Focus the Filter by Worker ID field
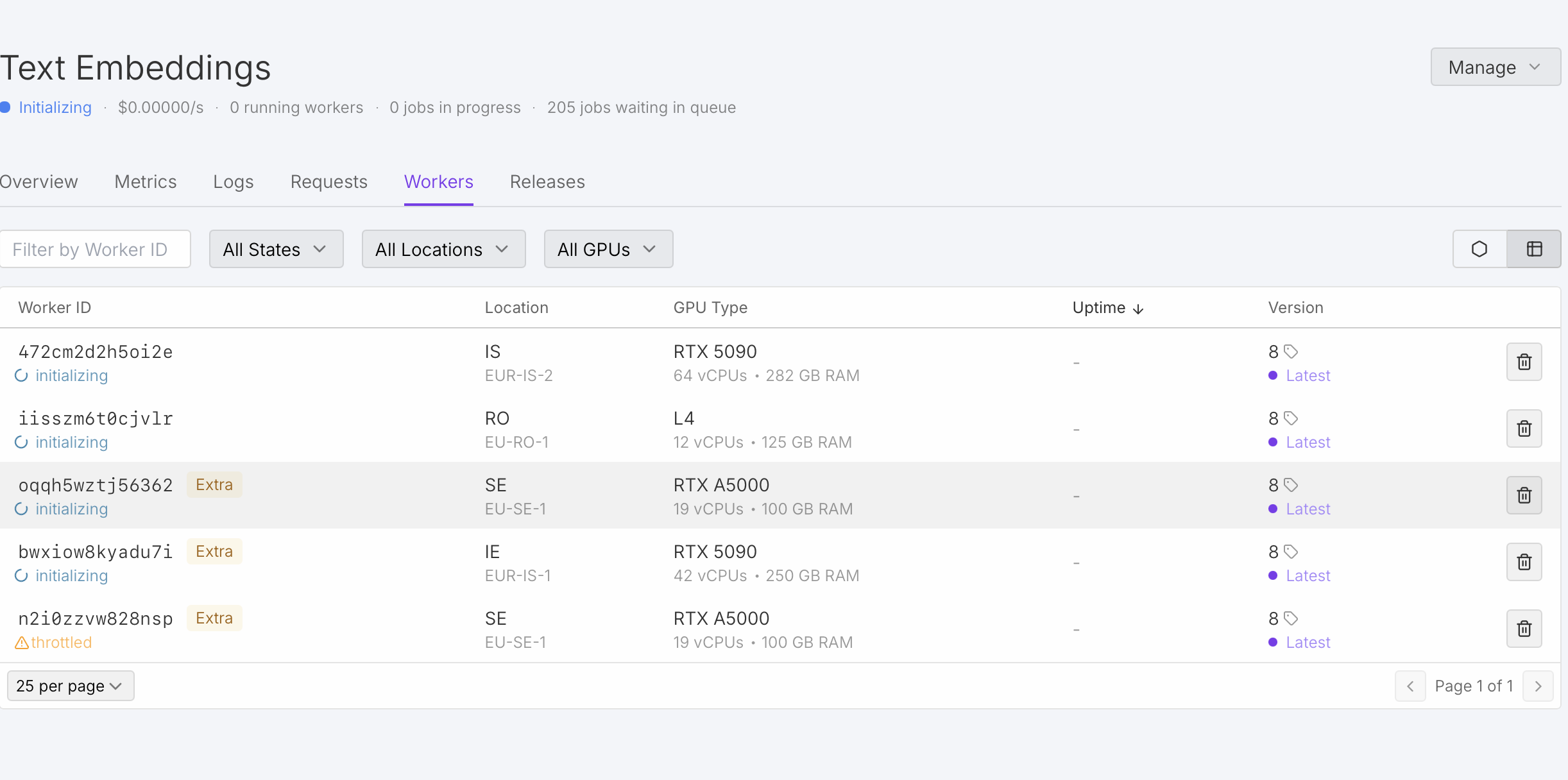The height and width of the screenshot is (780, 1568). (95, 249)
